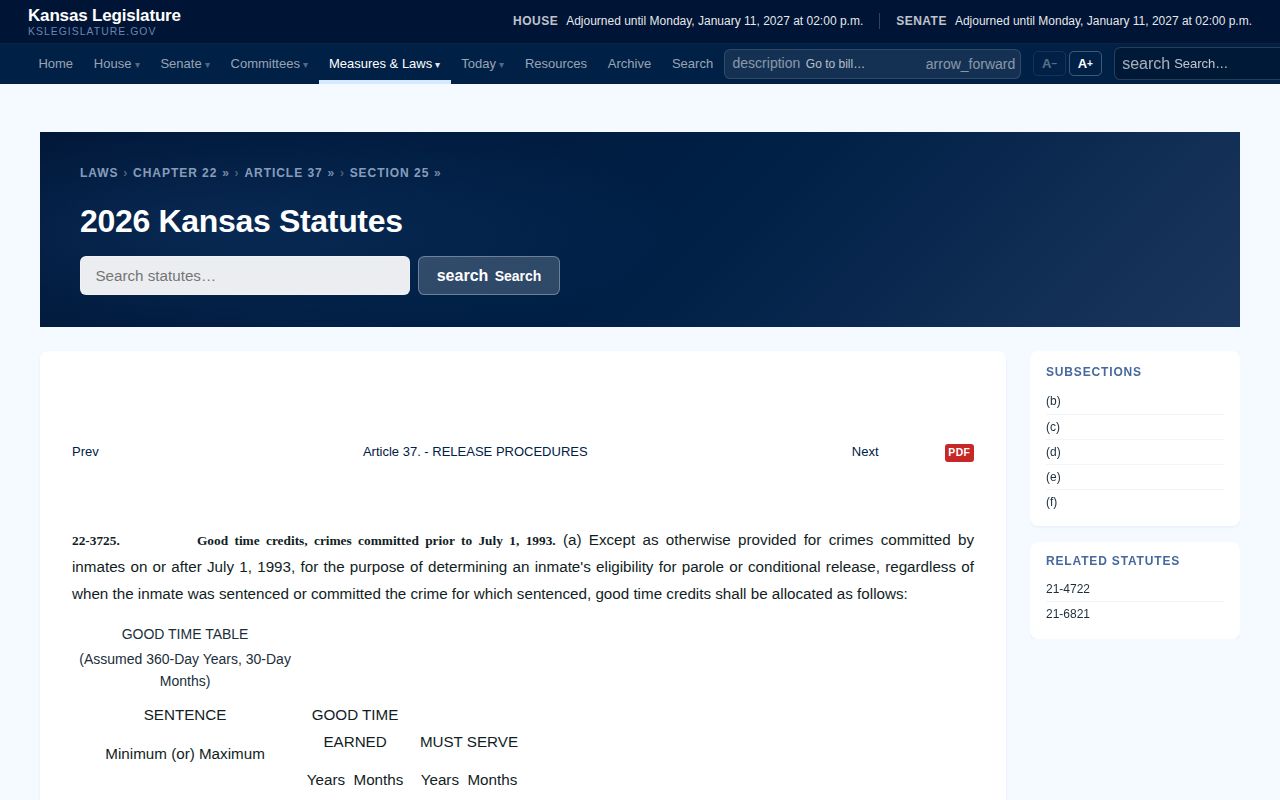Click the Kansas Legislature site title
The height and width of the screenshot is (800, 1280).
pyautogui.click(x=104, y=16)
